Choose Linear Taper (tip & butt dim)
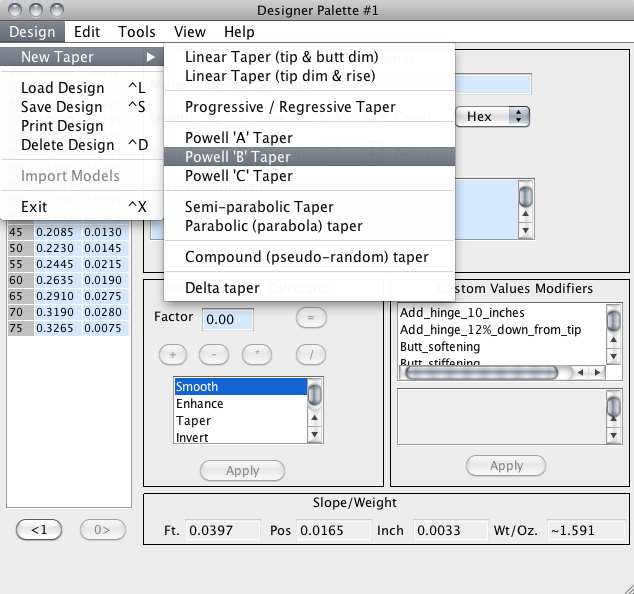The image size is (634, 594). click(281, 57)
